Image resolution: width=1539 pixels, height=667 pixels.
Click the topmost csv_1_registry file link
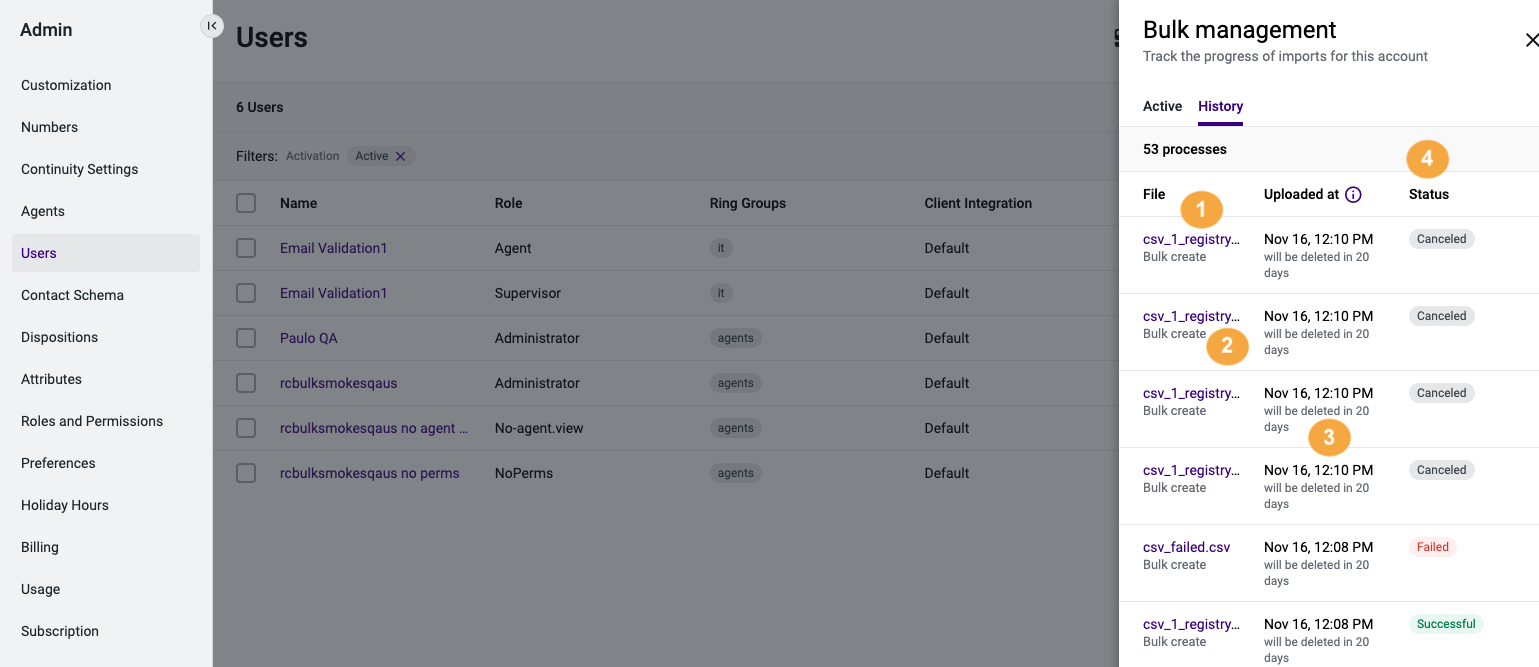point(1190,239)
